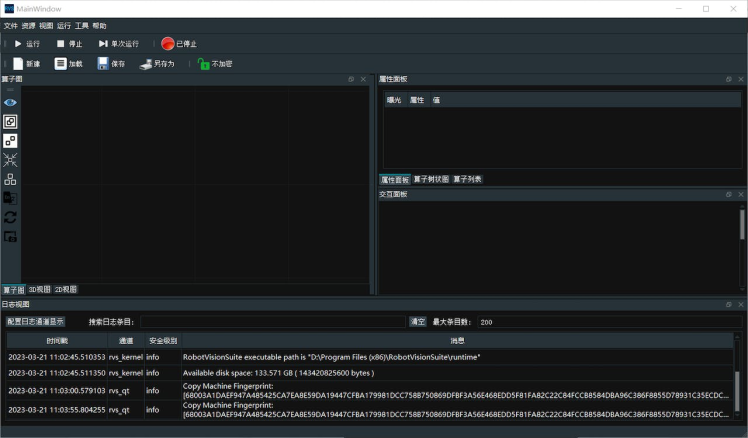Toggle the eye visibility icon in sidebar
Screen dimensions: 748x438
pyautogui.click(x=10, y=102)
